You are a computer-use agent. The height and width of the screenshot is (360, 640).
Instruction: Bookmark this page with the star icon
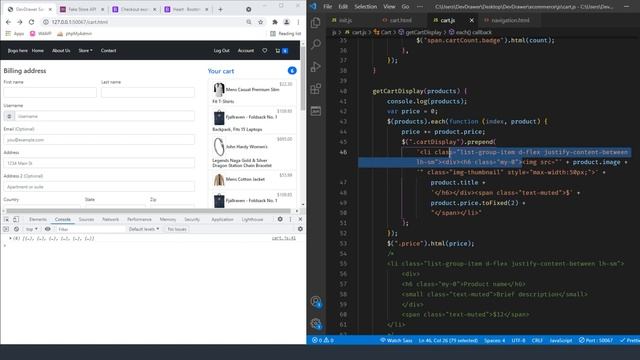coord(260,22)
